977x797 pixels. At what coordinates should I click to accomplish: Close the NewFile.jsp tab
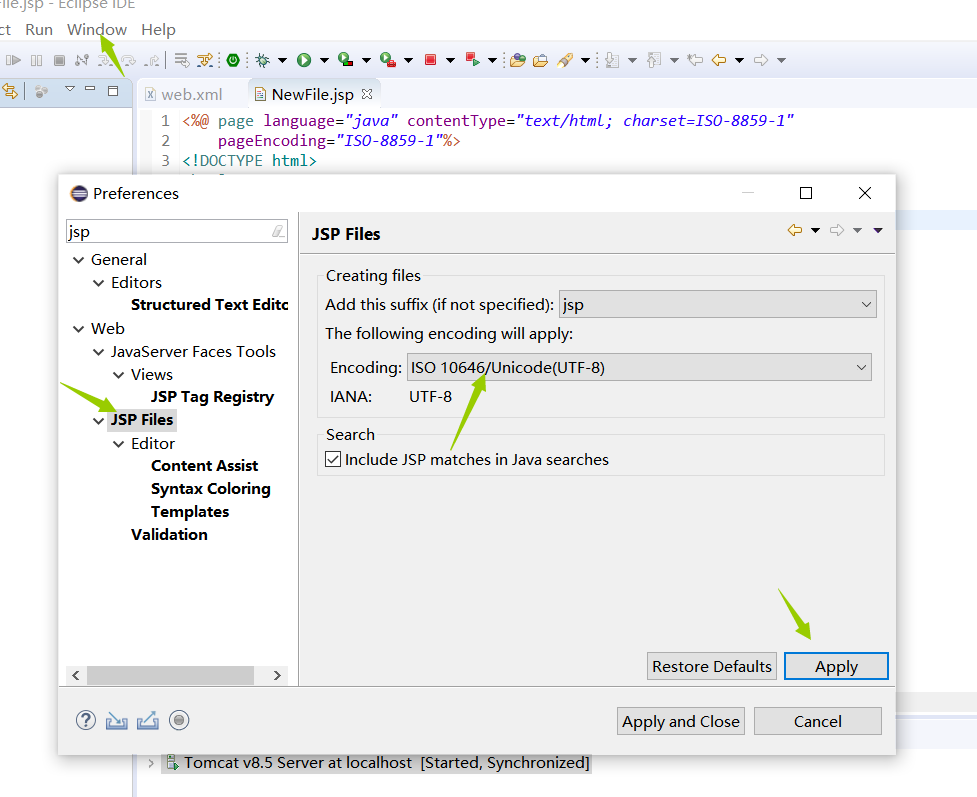(x=367, y=94)
